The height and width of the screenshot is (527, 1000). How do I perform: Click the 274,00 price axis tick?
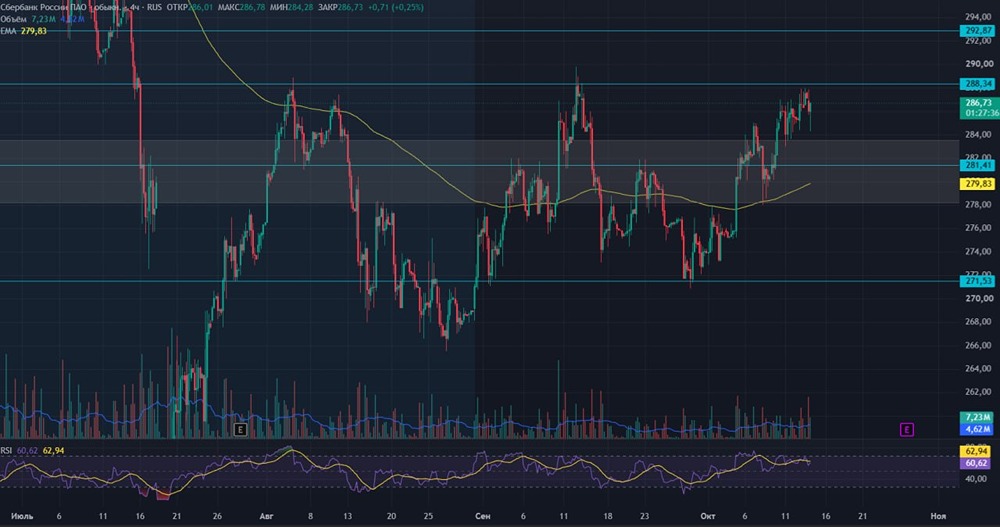979,251
